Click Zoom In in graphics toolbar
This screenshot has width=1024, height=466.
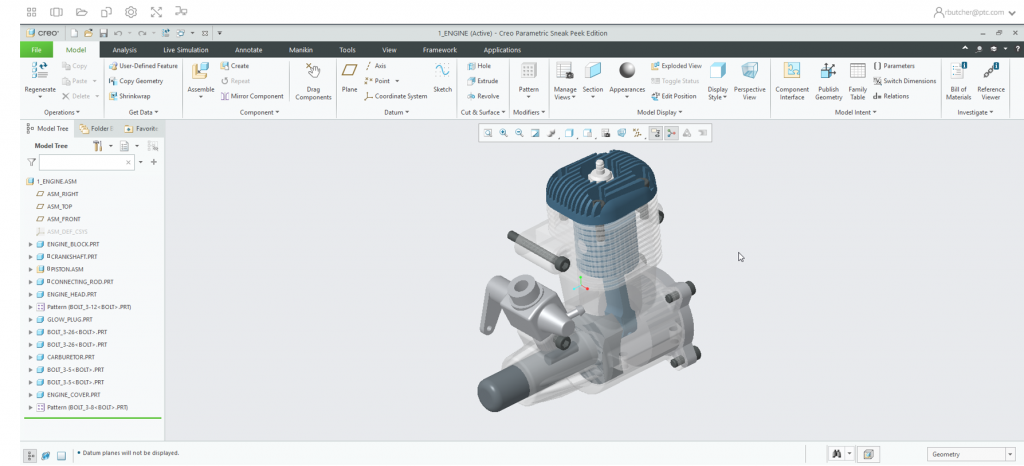click(x=504, y=133)
